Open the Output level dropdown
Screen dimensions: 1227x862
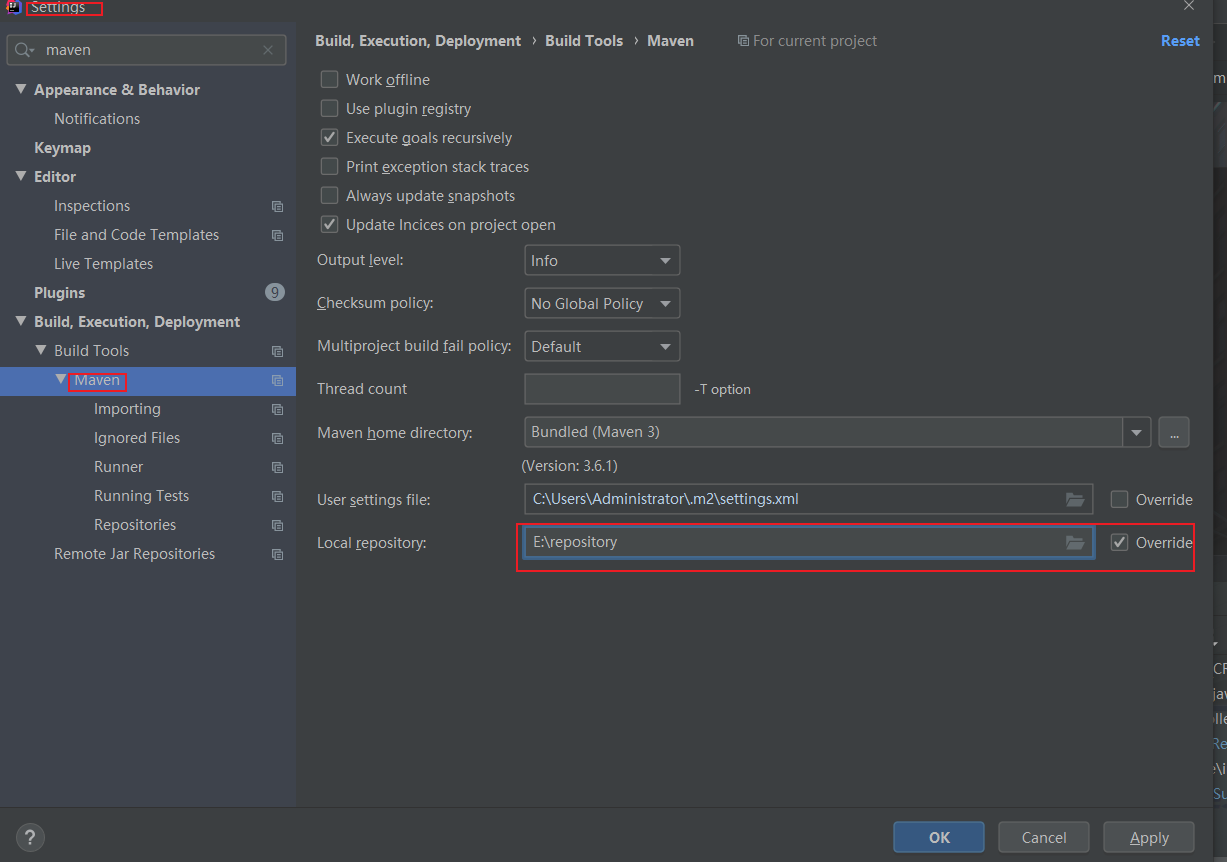[602, 260]
